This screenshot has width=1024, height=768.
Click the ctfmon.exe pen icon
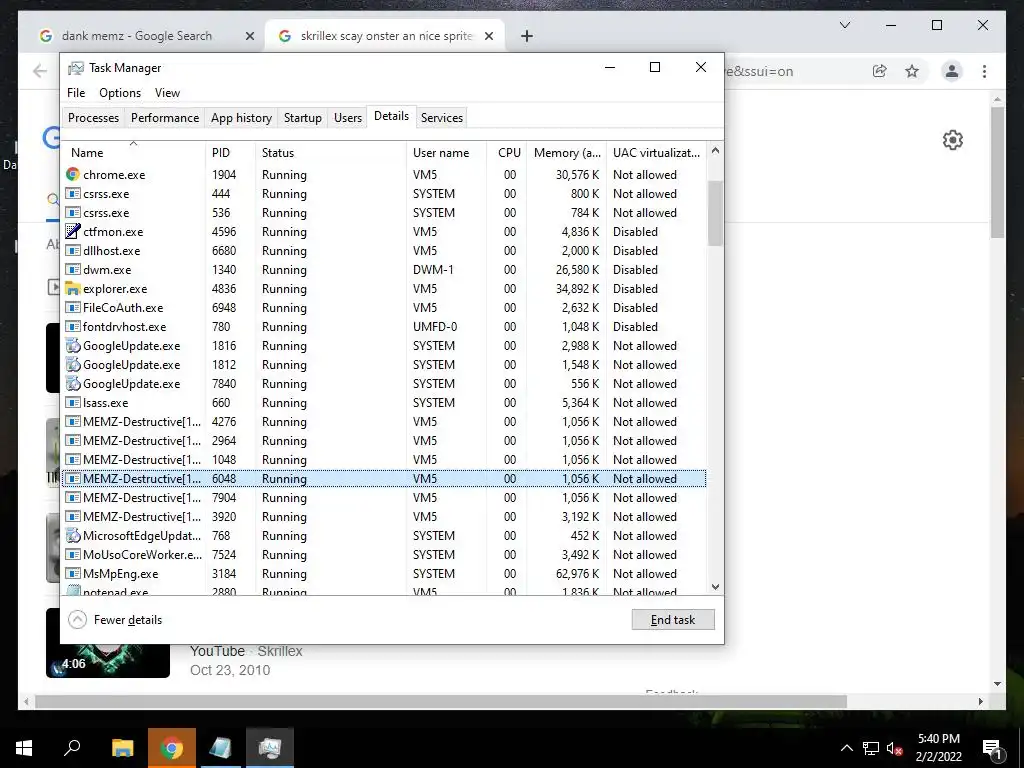pyautogui.click(x=73, y=231)
